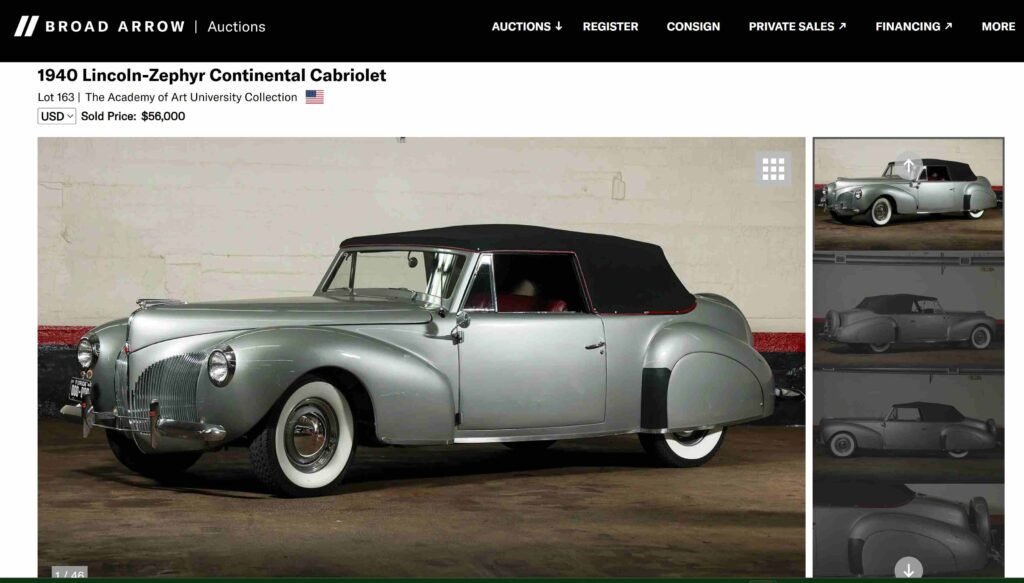Select the rear fender close-up thumbnail
Image resolution: width=1024 pixels, height=583 pixels.
pyautogui.click(x=908, y=531)
